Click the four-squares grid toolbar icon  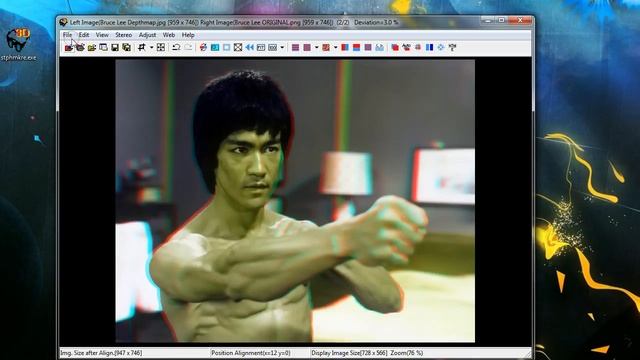tap(161, 48)
